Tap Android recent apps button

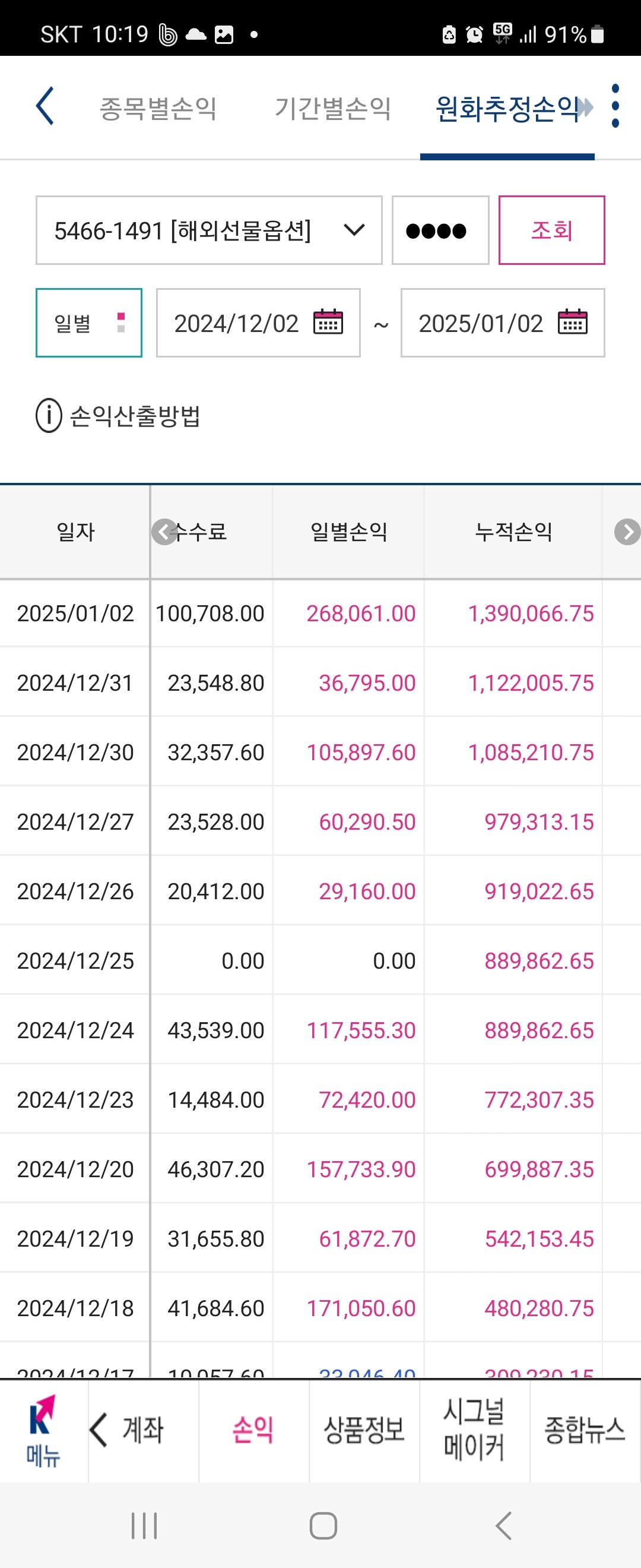(x=144, y=1526)
